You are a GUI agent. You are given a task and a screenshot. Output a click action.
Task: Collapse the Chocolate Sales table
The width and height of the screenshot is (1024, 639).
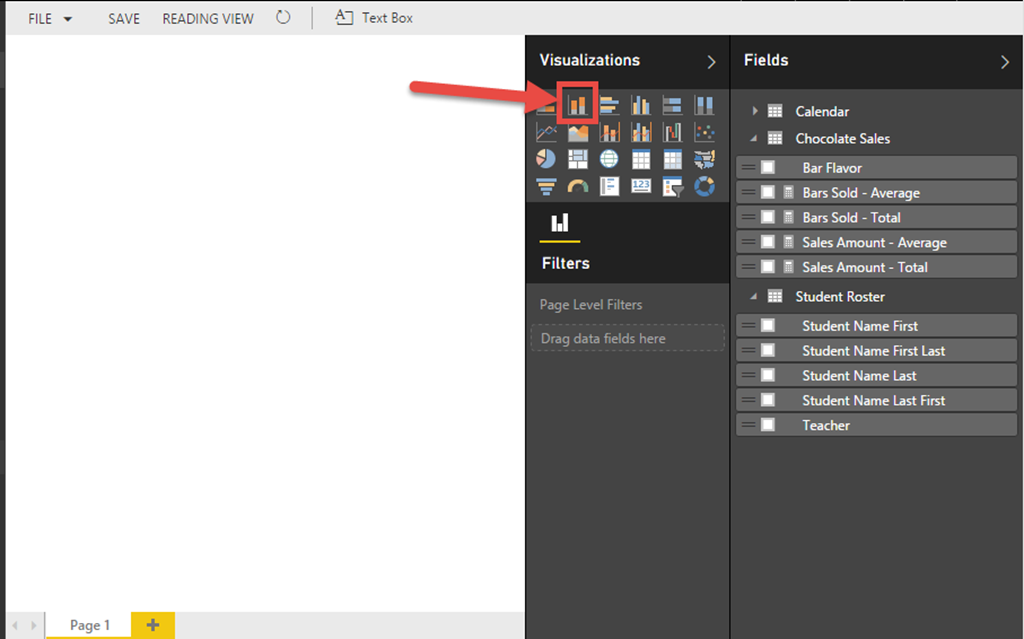[755, 139]
